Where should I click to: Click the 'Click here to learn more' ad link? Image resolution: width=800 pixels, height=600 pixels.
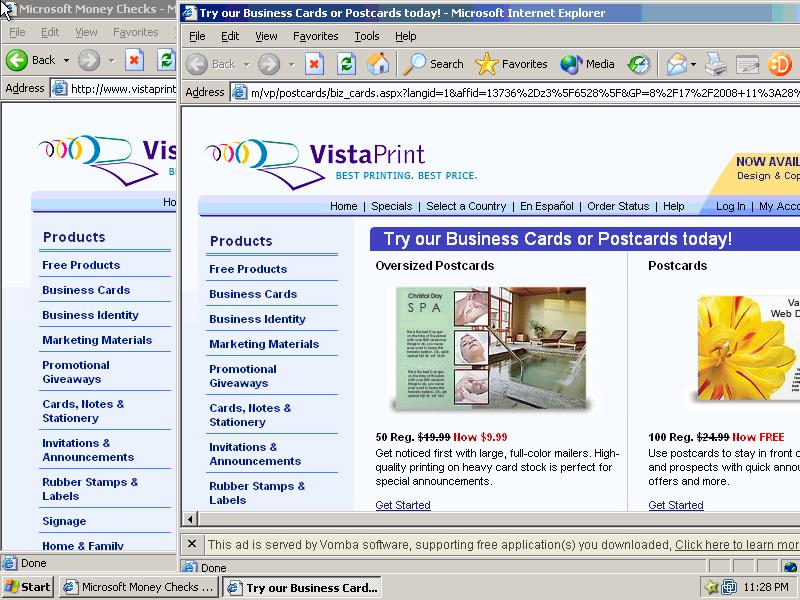tap(737, 544)
